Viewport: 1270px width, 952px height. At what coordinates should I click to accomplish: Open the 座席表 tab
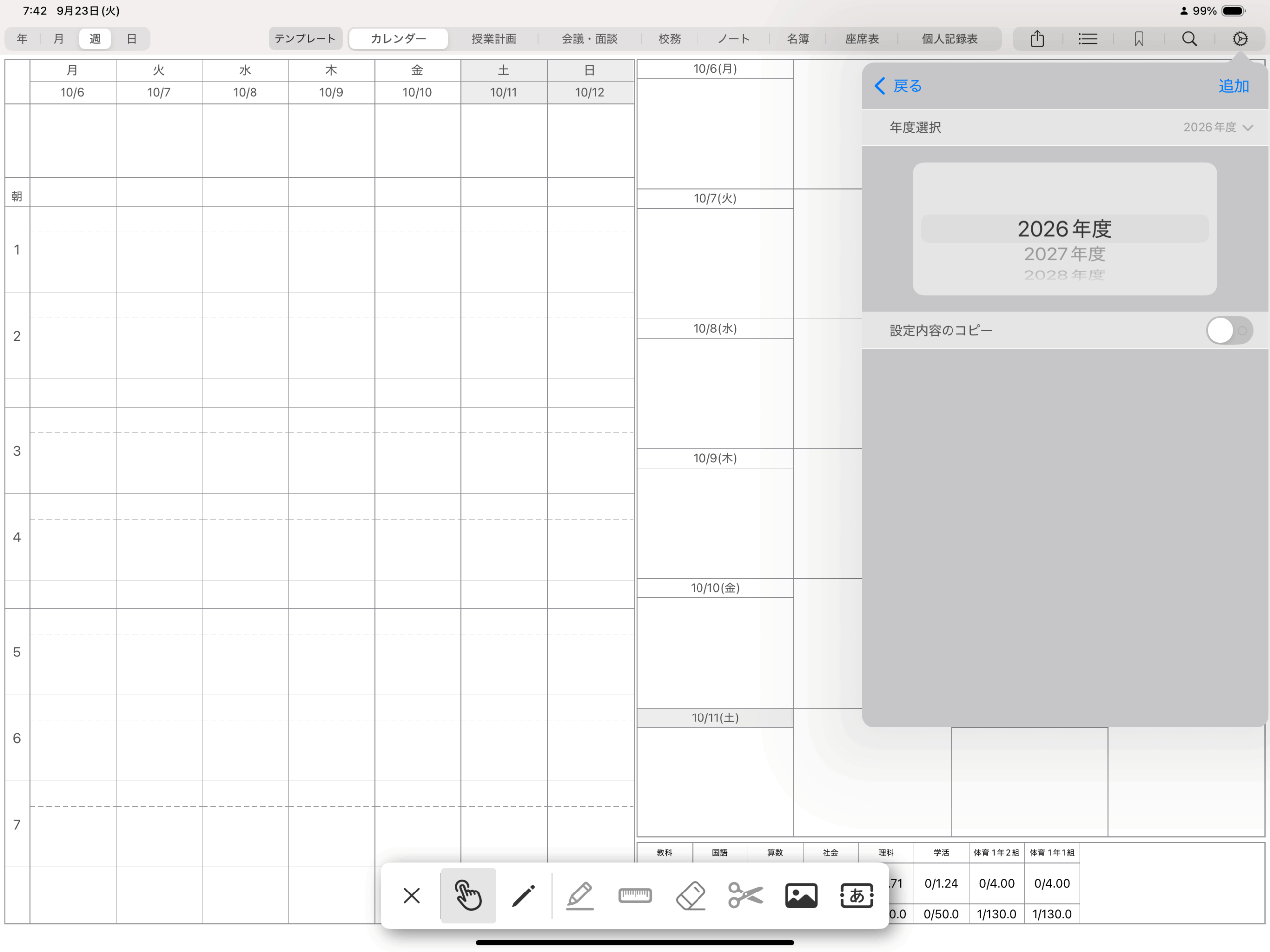coord(861,39)
